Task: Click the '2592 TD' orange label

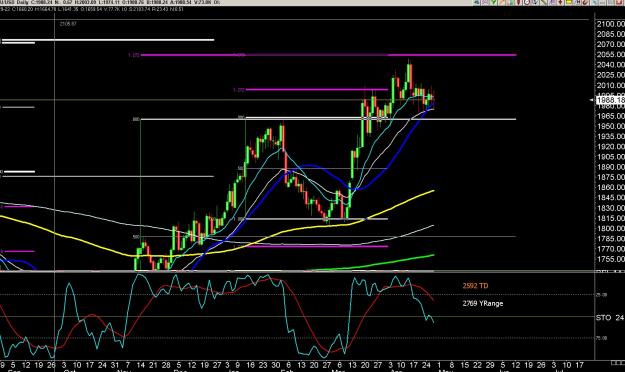Action: 475,285
